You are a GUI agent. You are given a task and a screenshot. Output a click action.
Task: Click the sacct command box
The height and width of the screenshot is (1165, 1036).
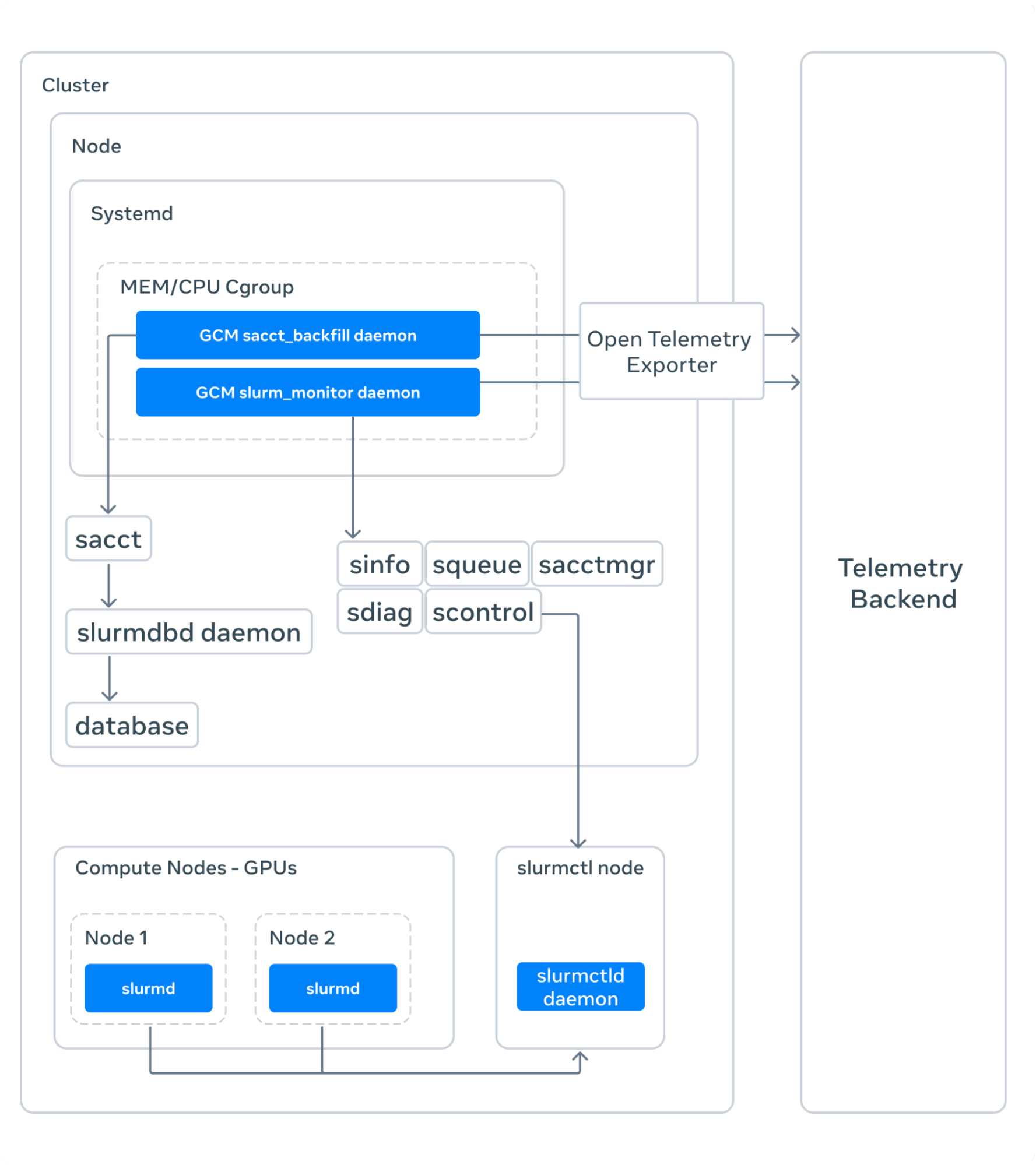tap(108, 539)
